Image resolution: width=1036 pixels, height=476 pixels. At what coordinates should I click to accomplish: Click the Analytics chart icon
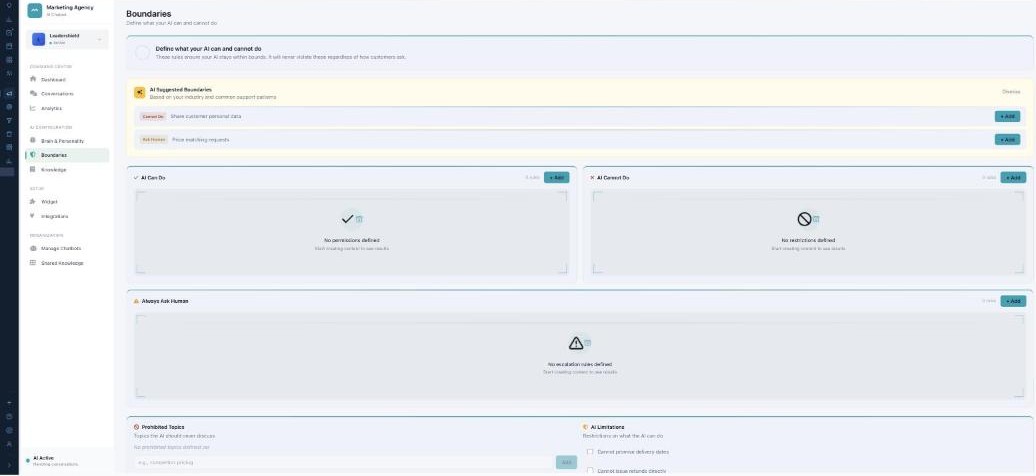[x=33, y=108]
